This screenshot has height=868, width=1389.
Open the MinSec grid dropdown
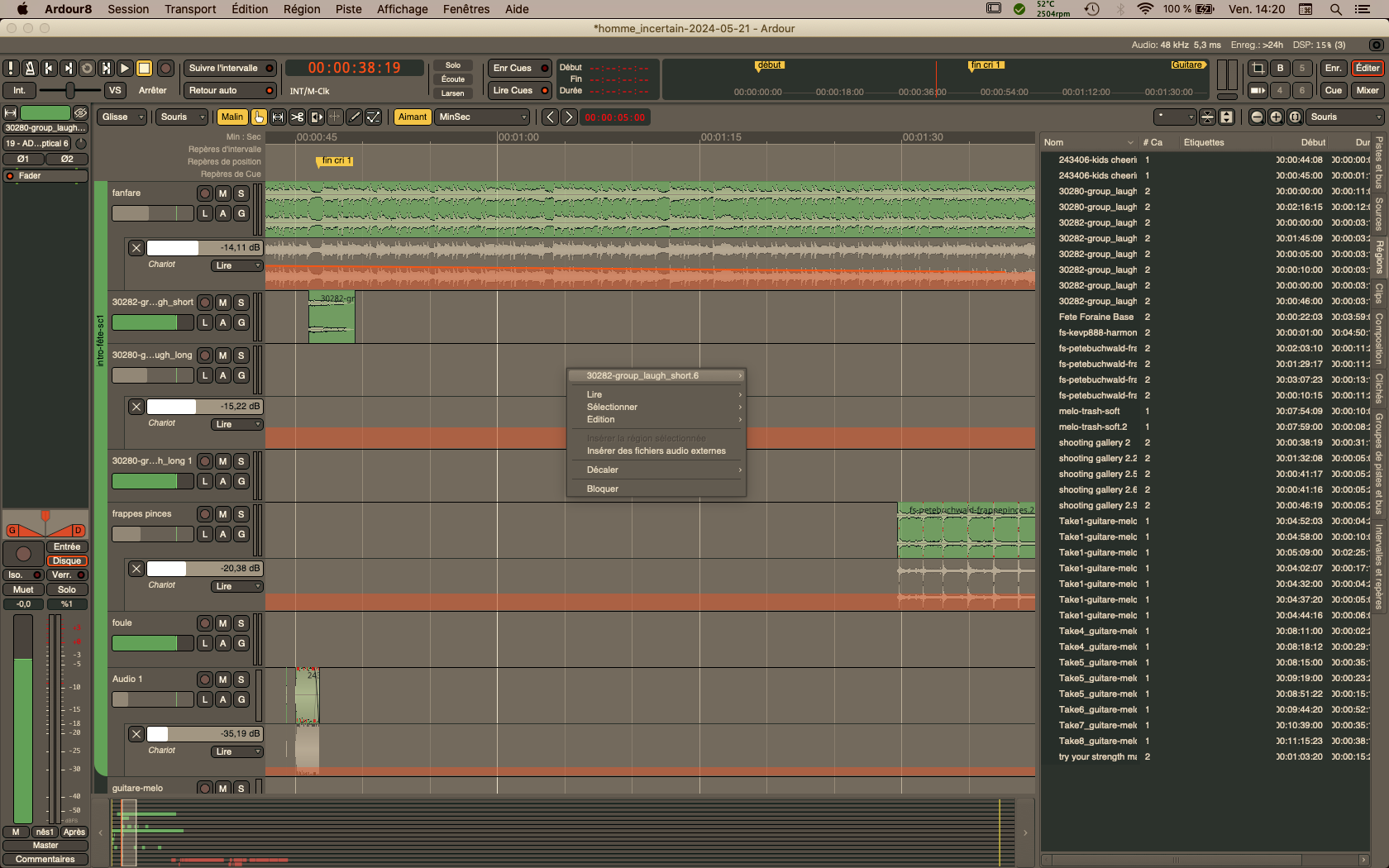(x=483, y=117)
